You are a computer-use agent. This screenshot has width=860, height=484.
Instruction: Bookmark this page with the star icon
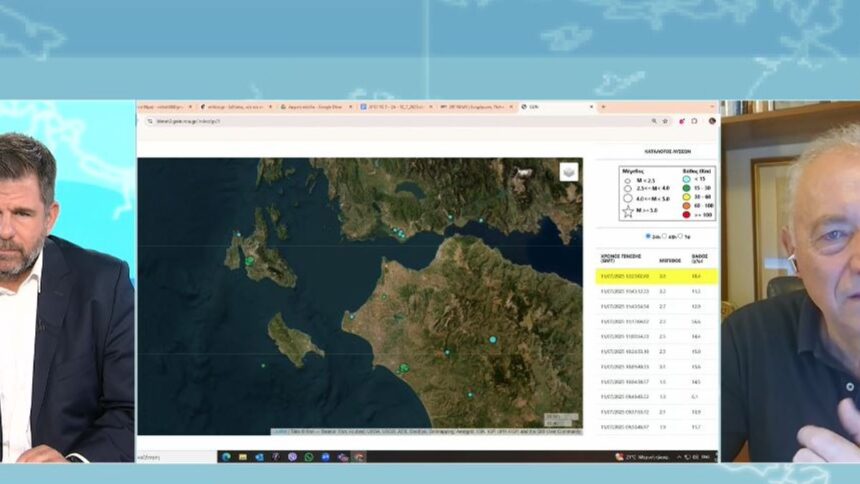pyautogui.click(x=665, y=121)
